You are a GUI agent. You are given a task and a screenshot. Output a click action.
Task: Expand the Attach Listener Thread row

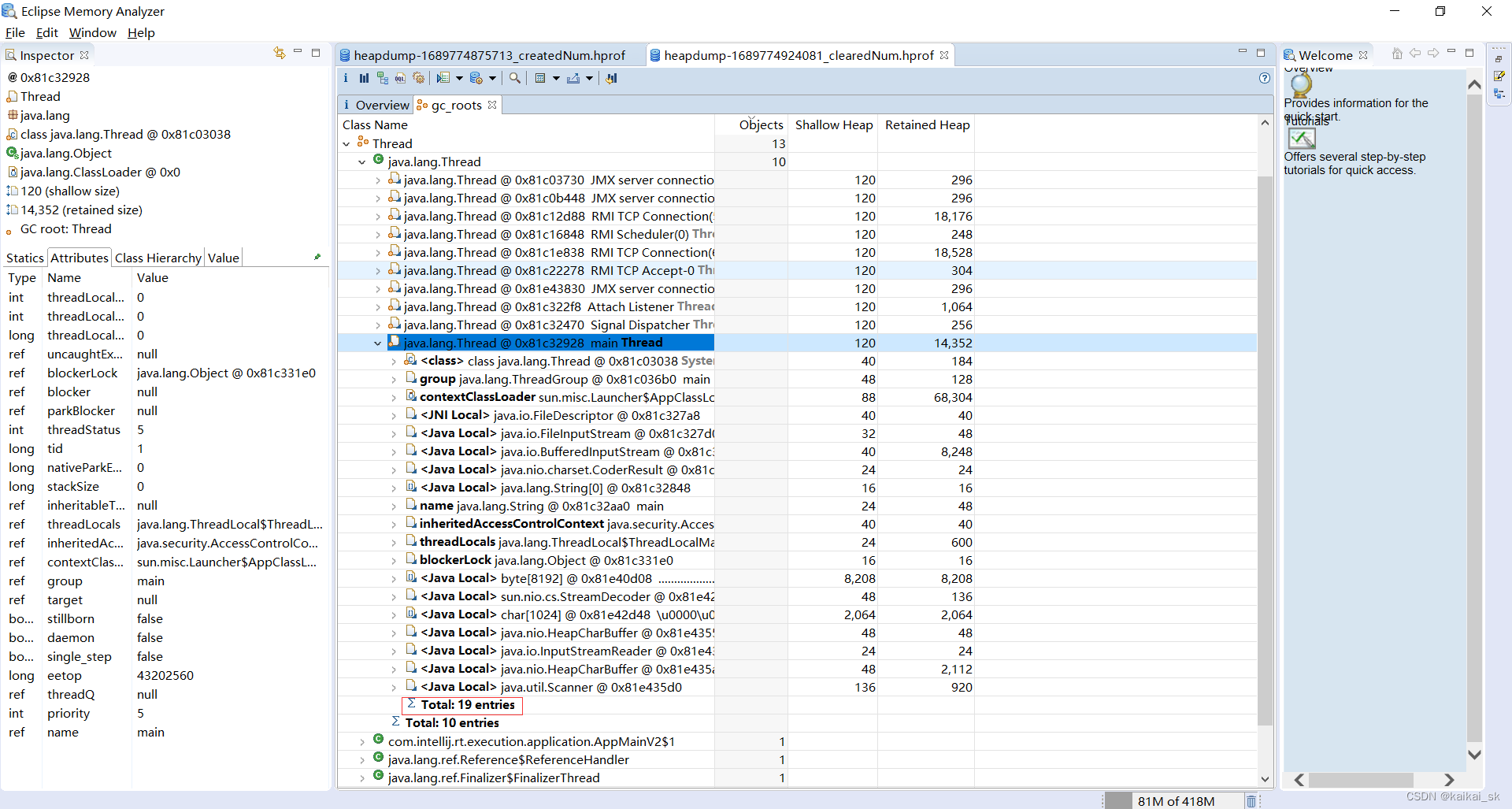point(378,307)
